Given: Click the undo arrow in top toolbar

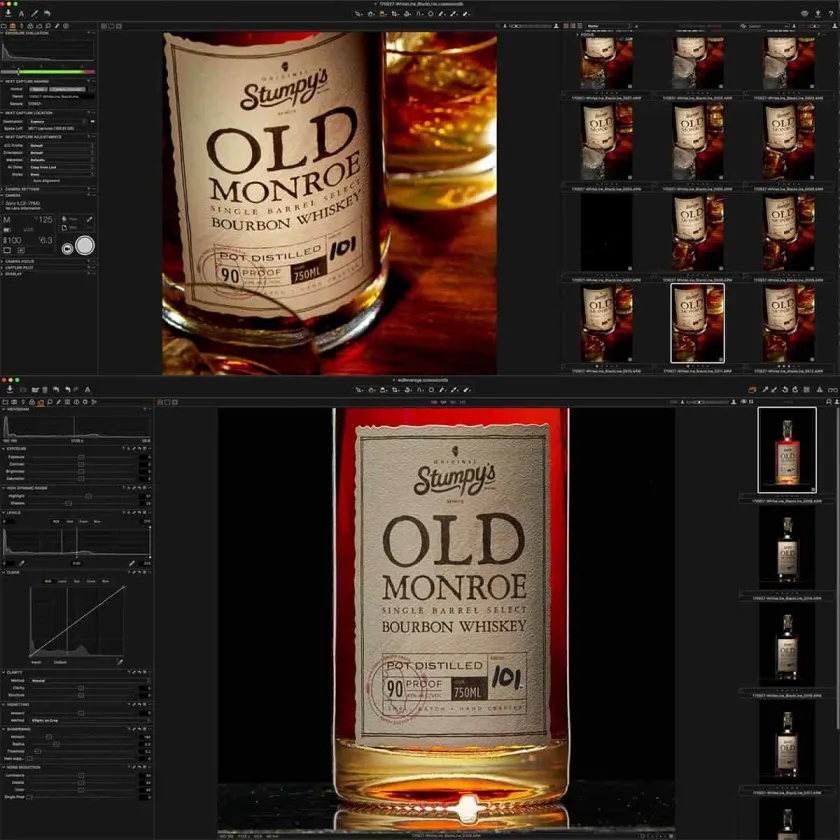Looking at the screenshot, I should click(46, 13).
